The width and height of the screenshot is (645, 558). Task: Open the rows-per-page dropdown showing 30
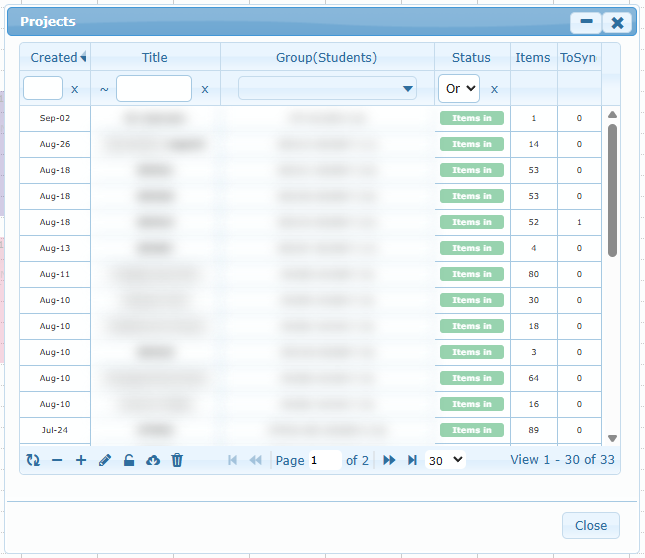445,460
